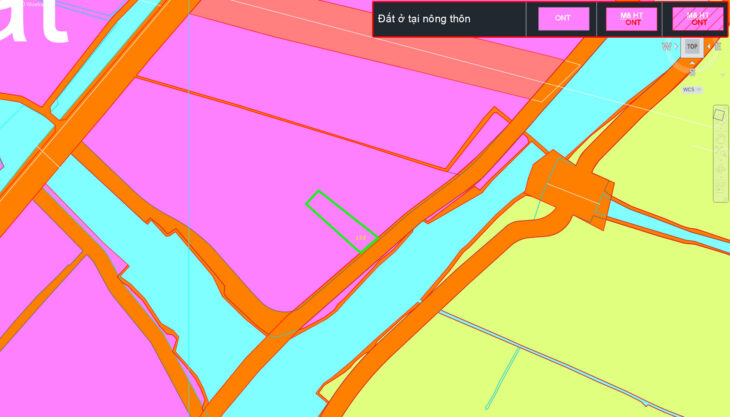The height and width of the screenshot is (417, 730).
Task: Click the small triangle below the TOP face
Action: coord(692,60)
